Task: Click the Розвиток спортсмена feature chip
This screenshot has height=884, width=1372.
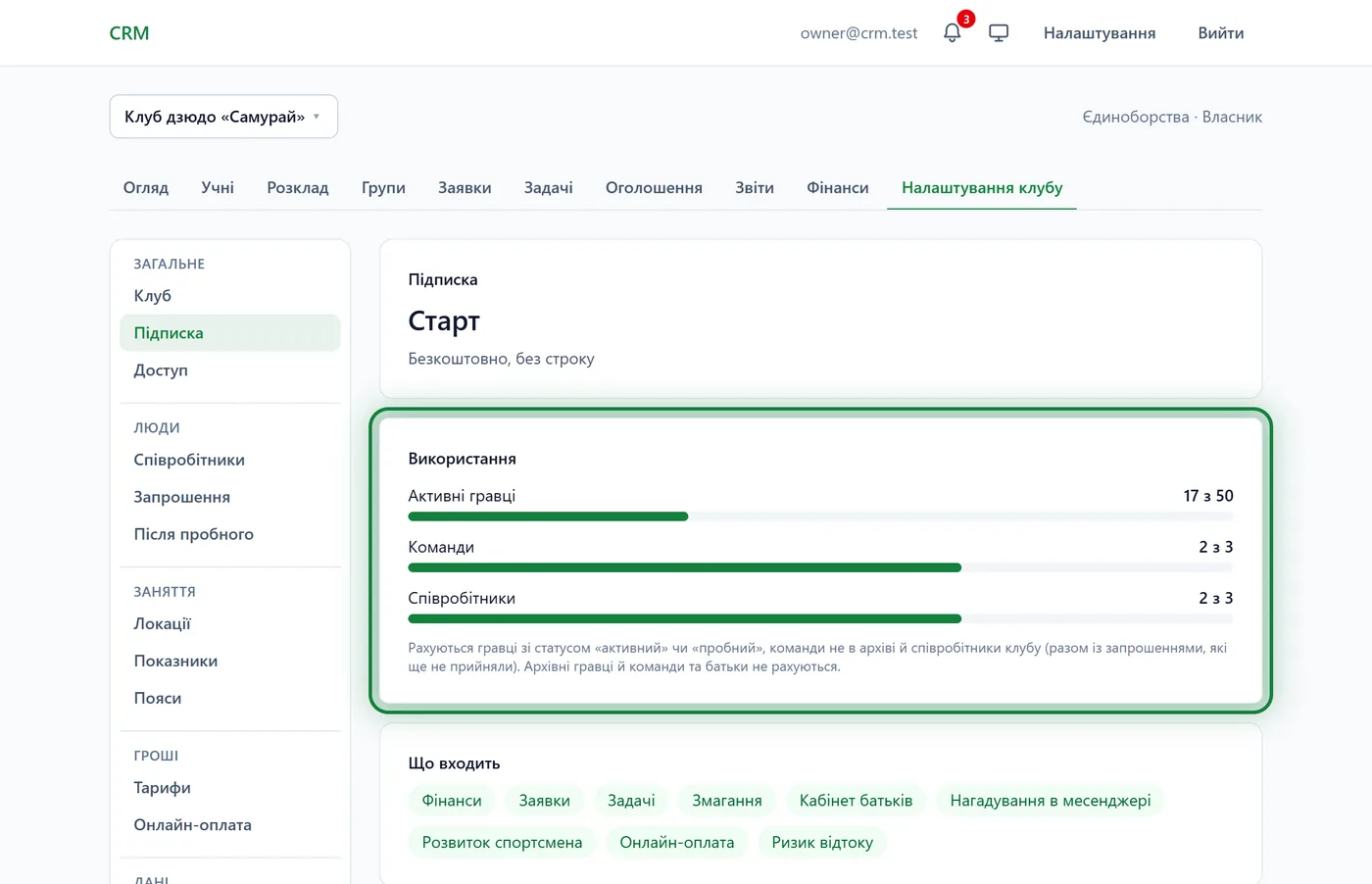Action: coord(502,843)
